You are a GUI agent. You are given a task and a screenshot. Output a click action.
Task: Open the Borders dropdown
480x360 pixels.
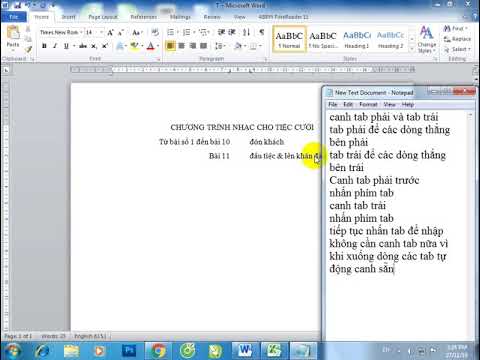(x=260, y=46)
